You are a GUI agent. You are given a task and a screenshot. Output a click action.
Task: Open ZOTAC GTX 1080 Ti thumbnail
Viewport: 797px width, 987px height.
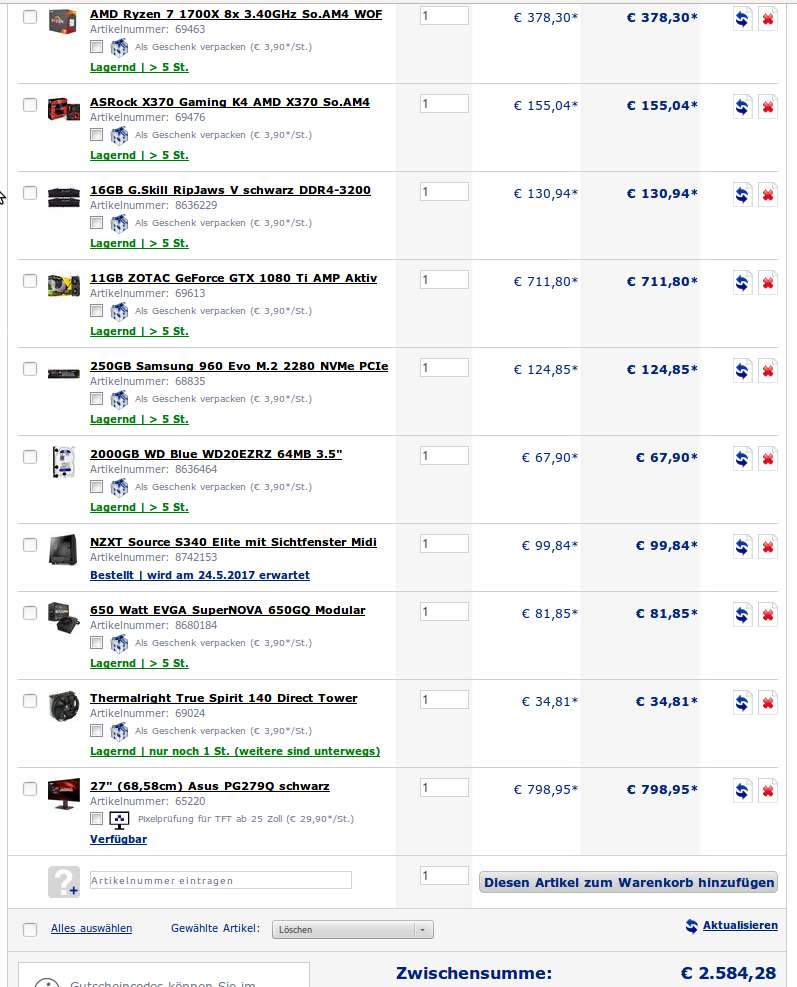tap(64, 286)
